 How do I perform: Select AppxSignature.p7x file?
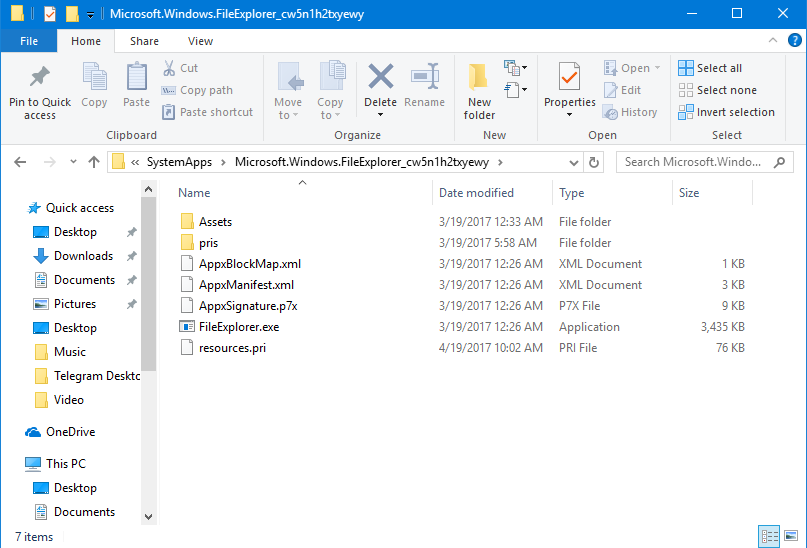239,306
